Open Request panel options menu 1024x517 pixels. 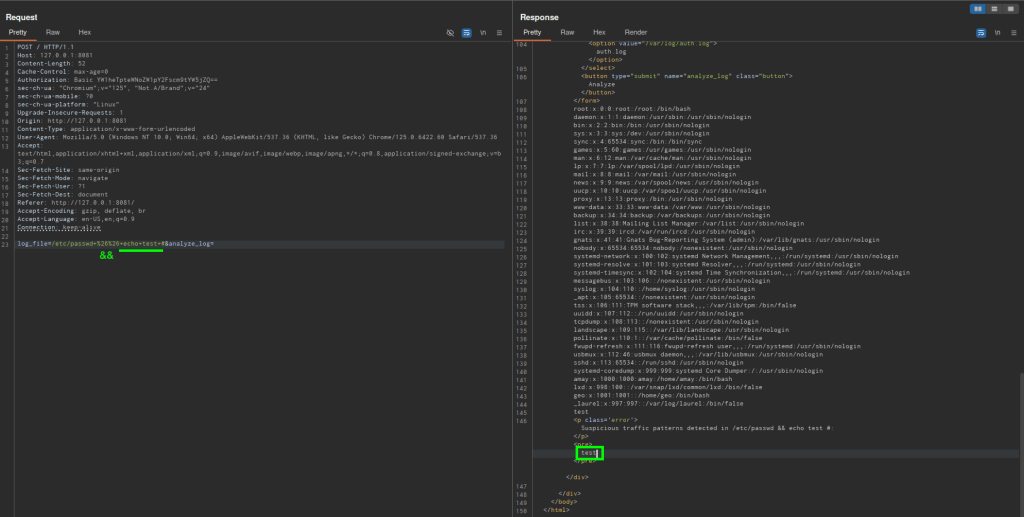pos(499,32)
